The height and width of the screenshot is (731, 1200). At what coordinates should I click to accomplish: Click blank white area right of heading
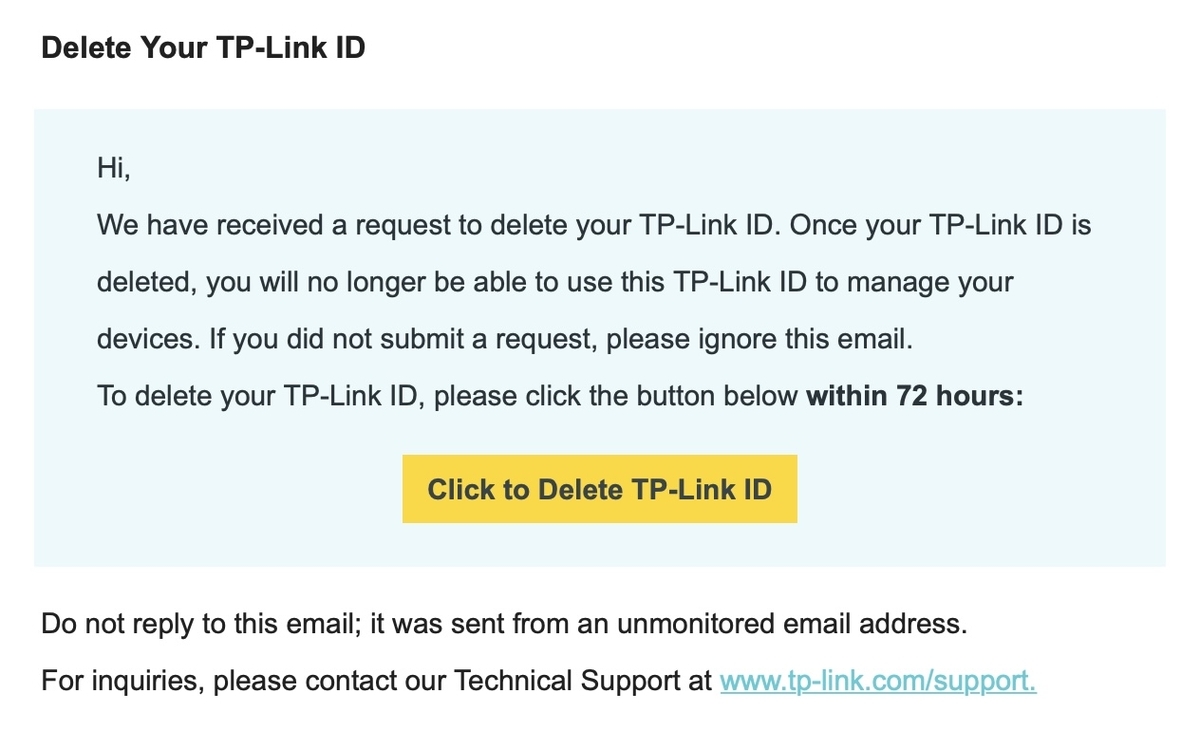pyautogui.click(x=780, y=48)
